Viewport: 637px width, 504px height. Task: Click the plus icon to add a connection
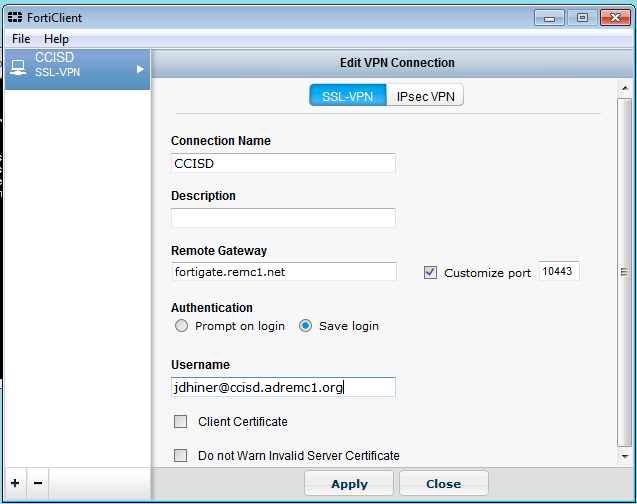15,483
